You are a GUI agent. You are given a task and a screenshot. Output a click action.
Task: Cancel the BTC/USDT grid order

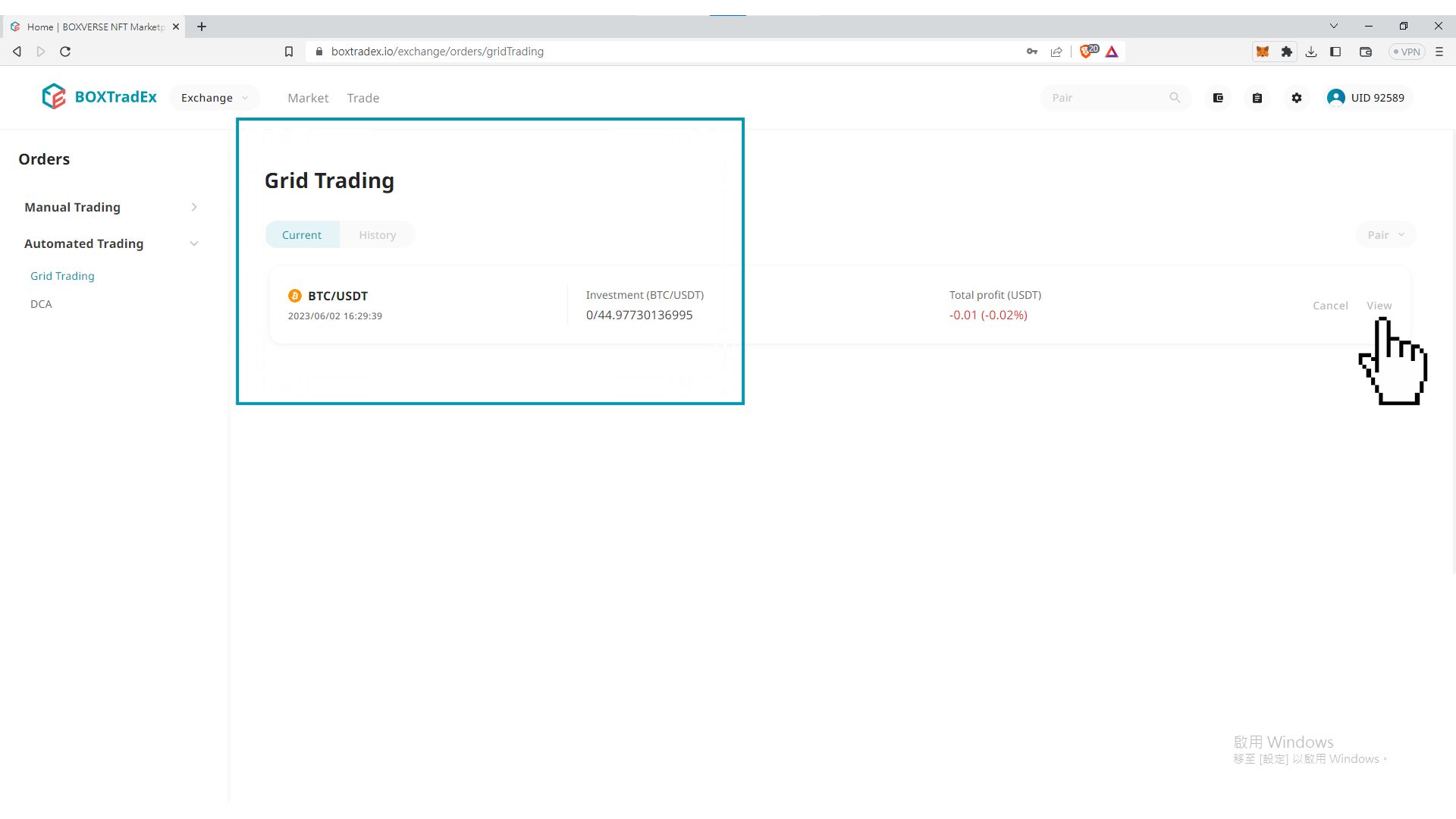pyautogui.click(x=1330, y=306)
